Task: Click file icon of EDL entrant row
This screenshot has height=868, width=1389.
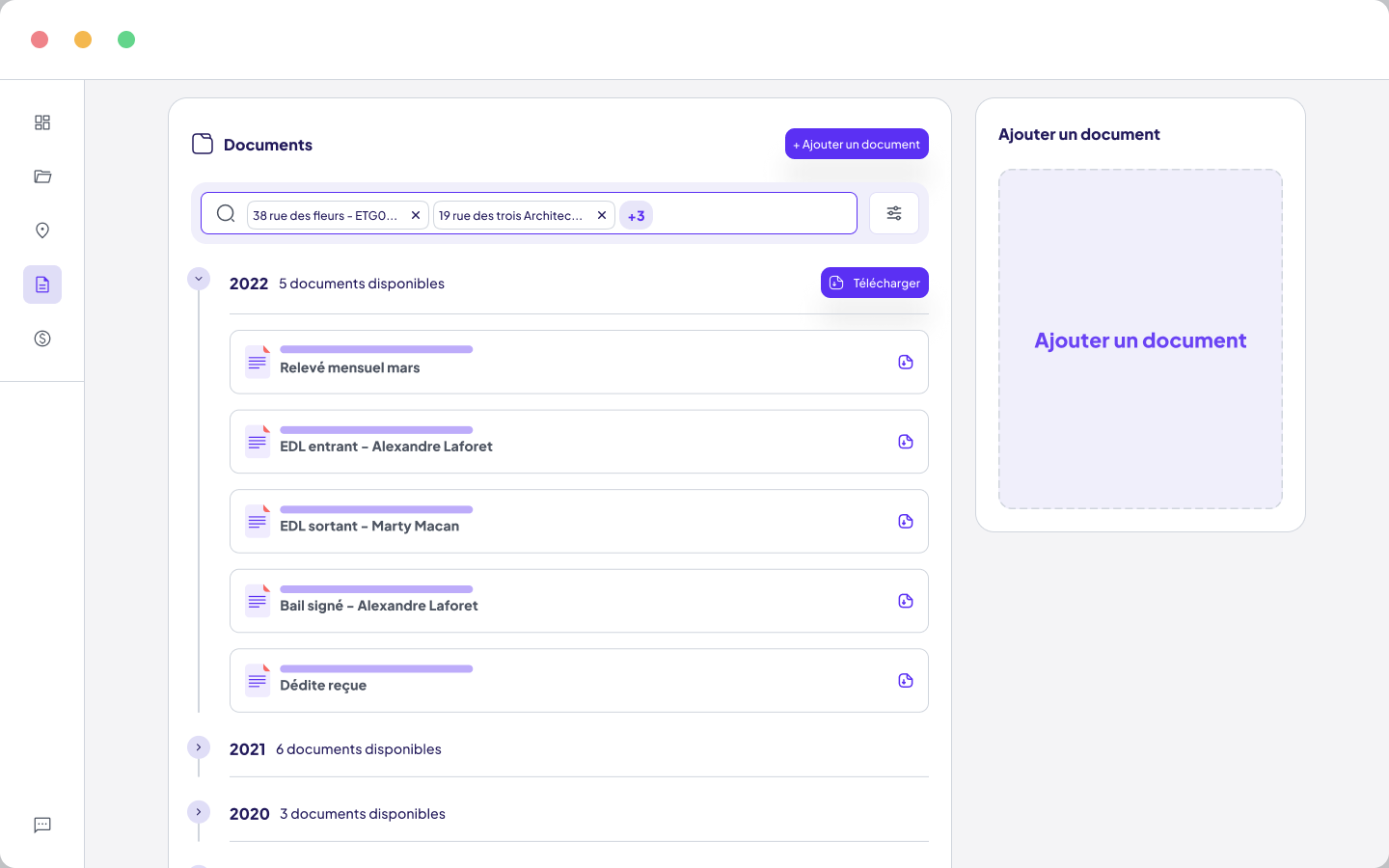Action: [x=258, y=442]
